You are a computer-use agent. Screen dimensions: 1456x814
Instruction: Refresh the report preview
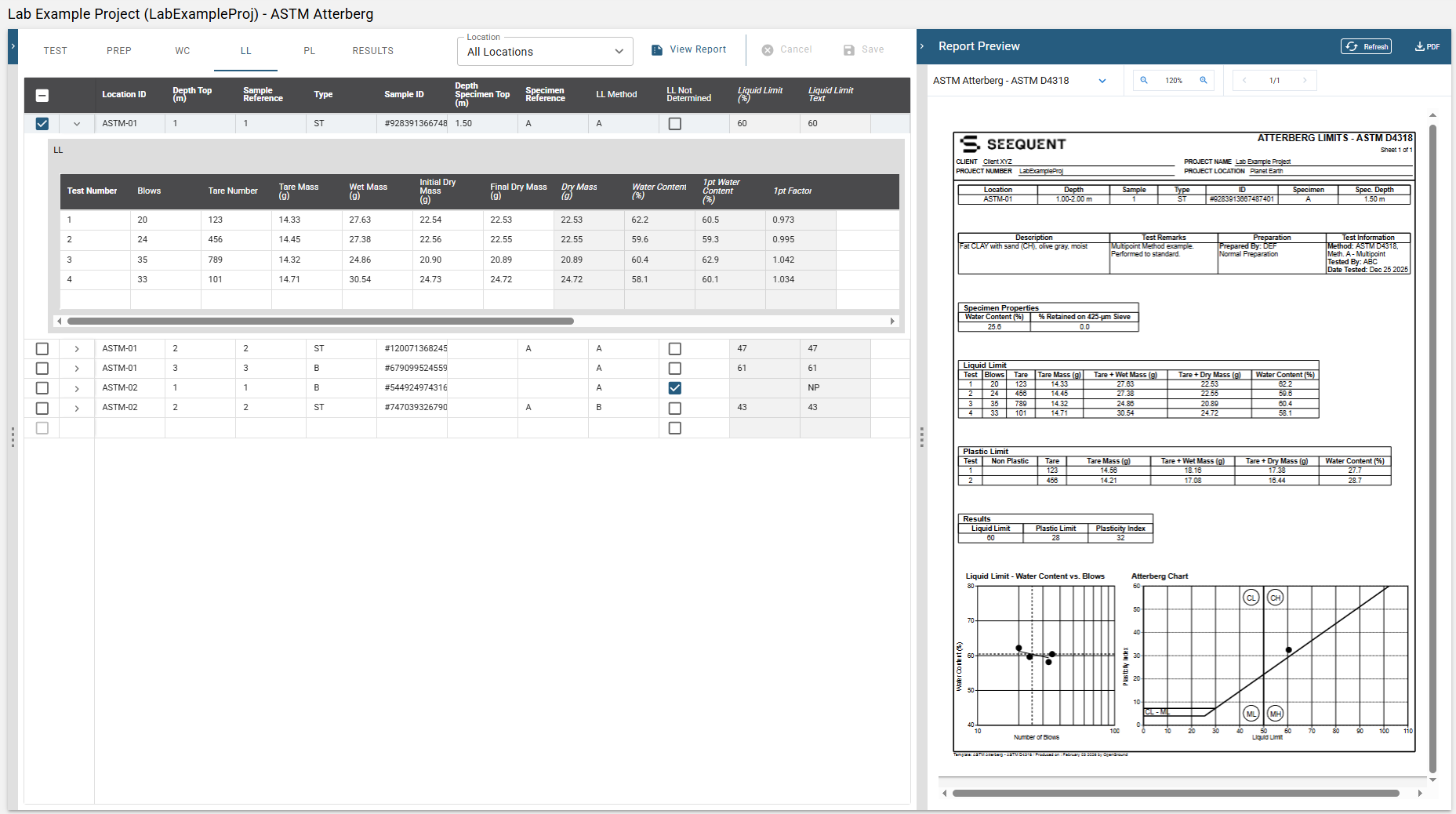pyautogui.click(x=1367, y=46)
